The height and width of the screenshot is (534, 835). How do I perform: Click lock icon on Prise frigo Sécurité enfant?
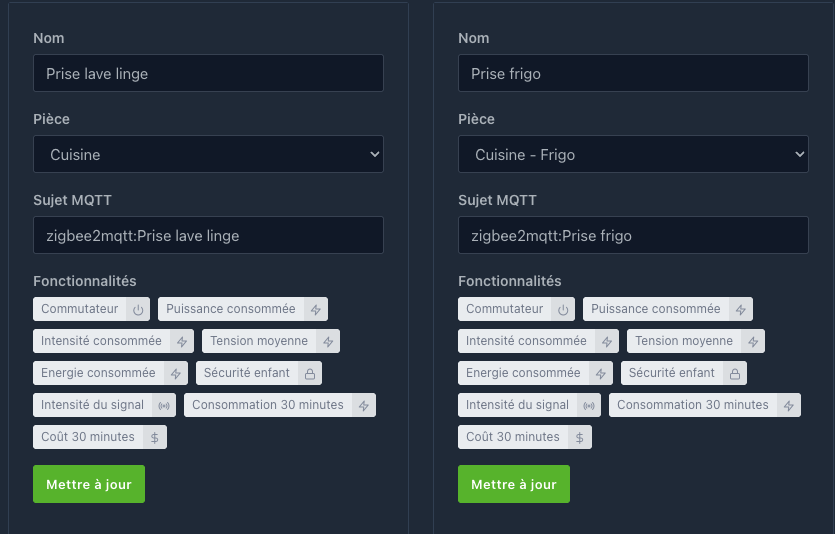click(735, 374)
